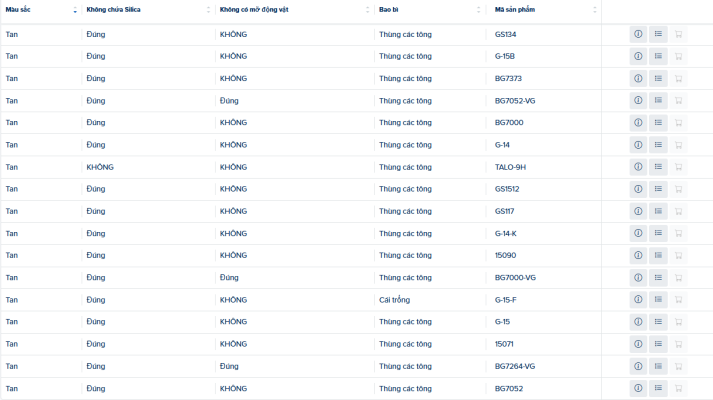Sort the Mã sản phẩm column
This screenshot has height=400, width=713.
coord(594,10)
